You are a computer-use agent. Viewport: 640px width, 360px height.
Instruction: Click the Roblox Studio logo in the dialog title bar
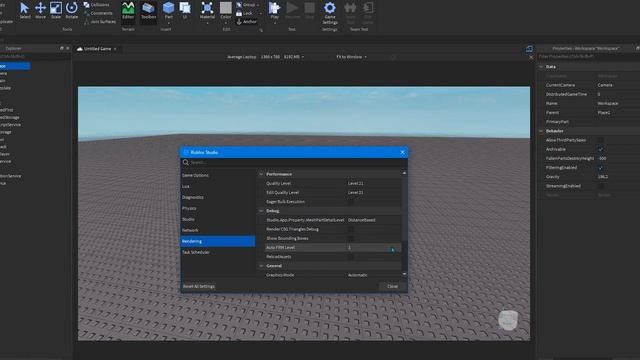(186, 152)
